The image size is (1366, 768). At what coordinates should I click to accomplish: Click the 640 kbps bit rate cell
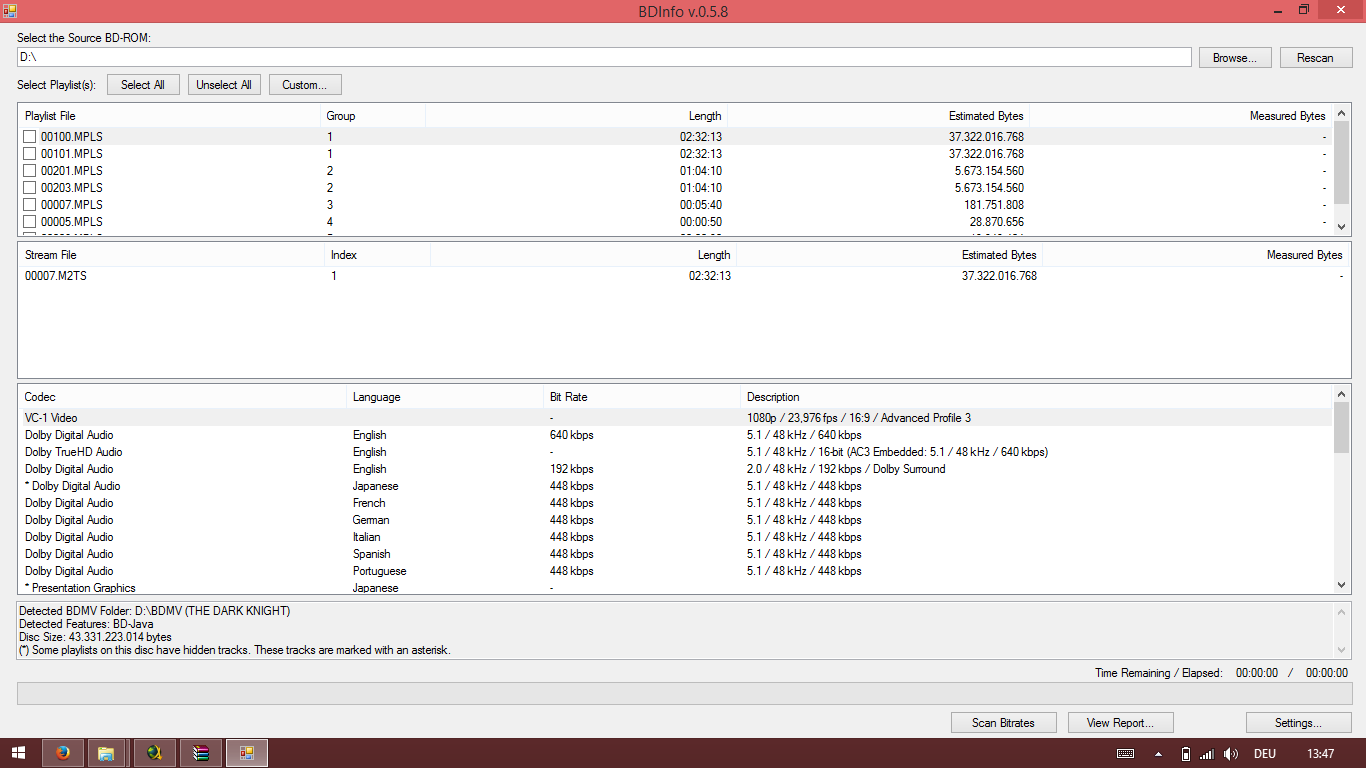(x=571, y=435)
